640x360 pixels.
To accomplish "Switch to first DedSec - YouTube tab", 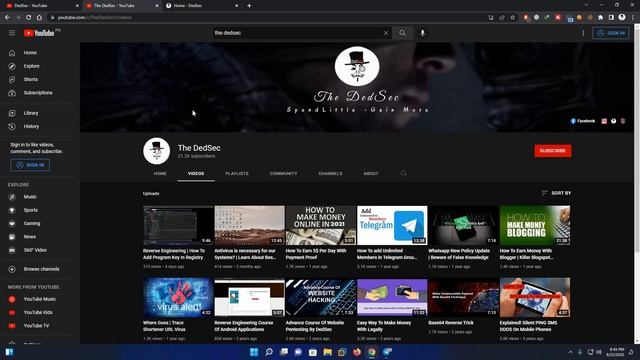I will (x=41, y=6).
